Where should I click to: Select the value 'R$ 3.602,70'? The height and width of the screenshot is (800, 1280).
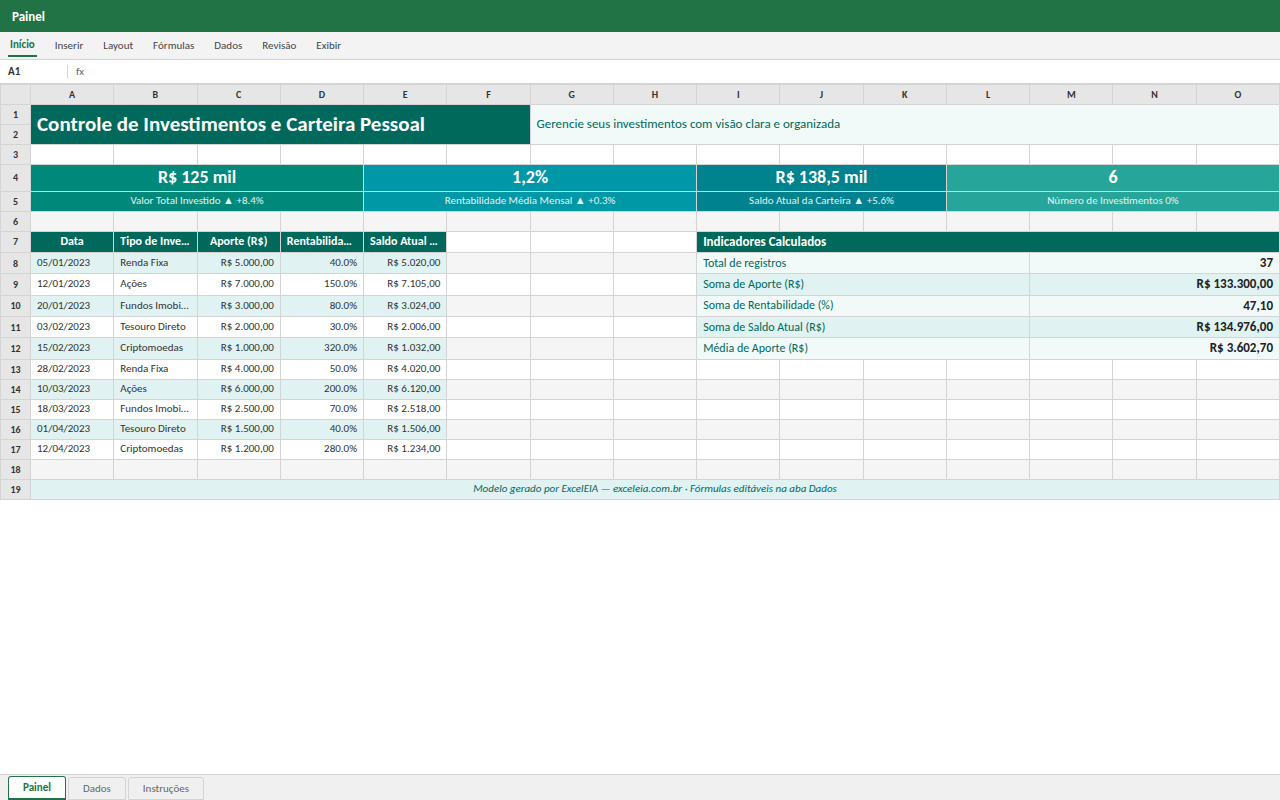click(x=1155, y=348)
